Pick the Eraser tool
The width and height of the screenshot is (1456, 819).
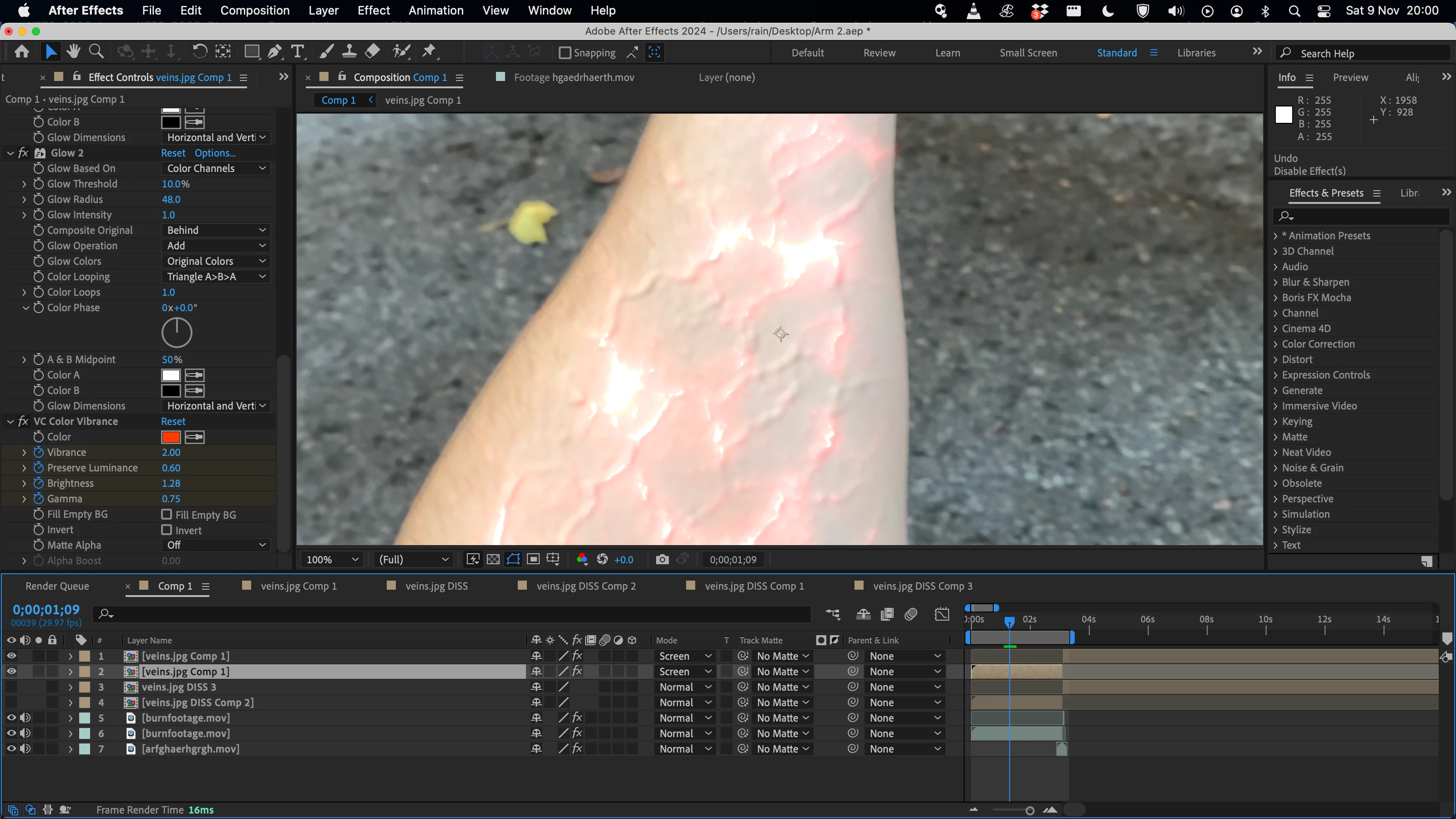click(373, 52)
